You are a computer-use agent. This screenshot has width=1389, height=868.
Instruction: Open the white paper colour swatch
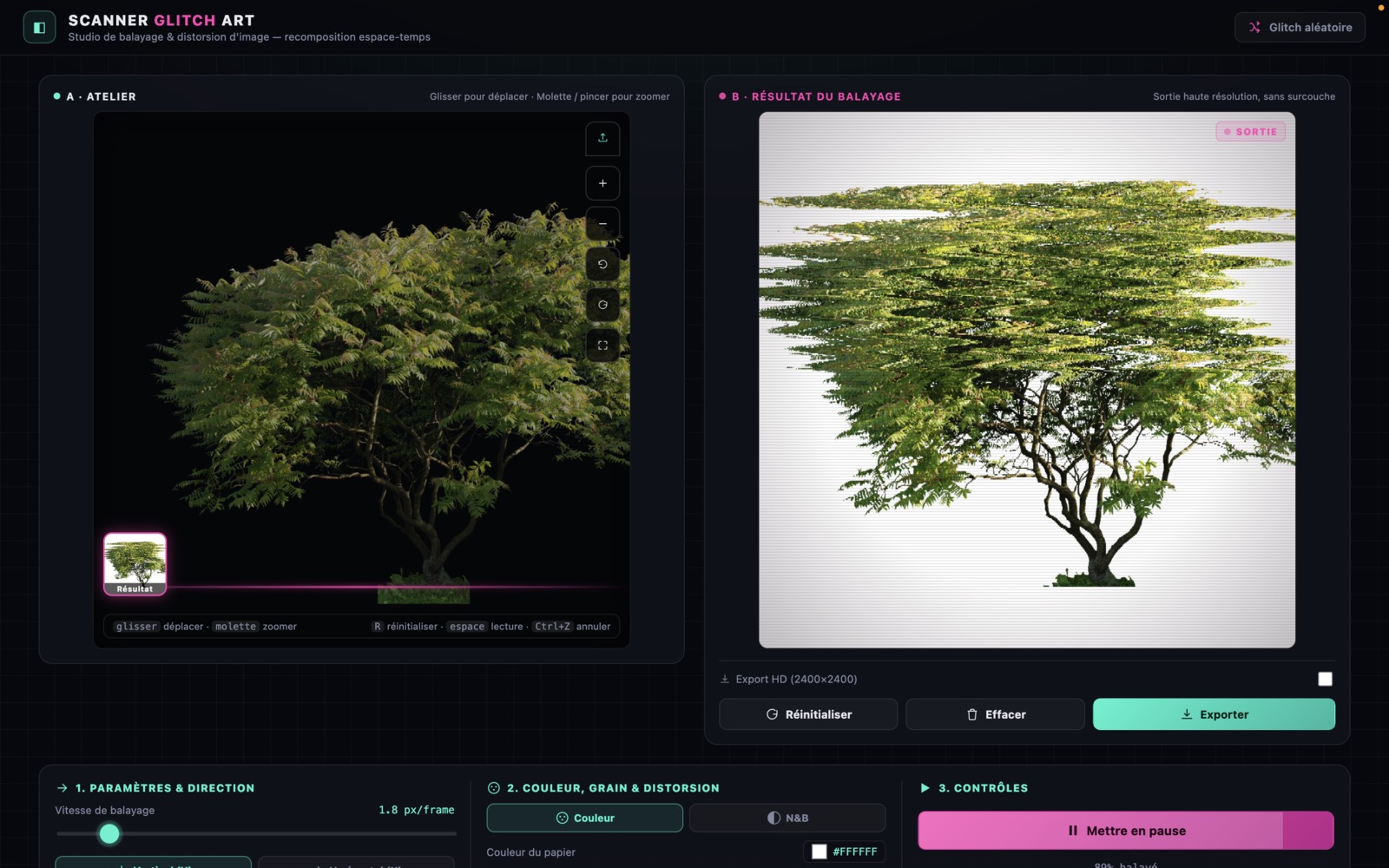pos(819,852)
